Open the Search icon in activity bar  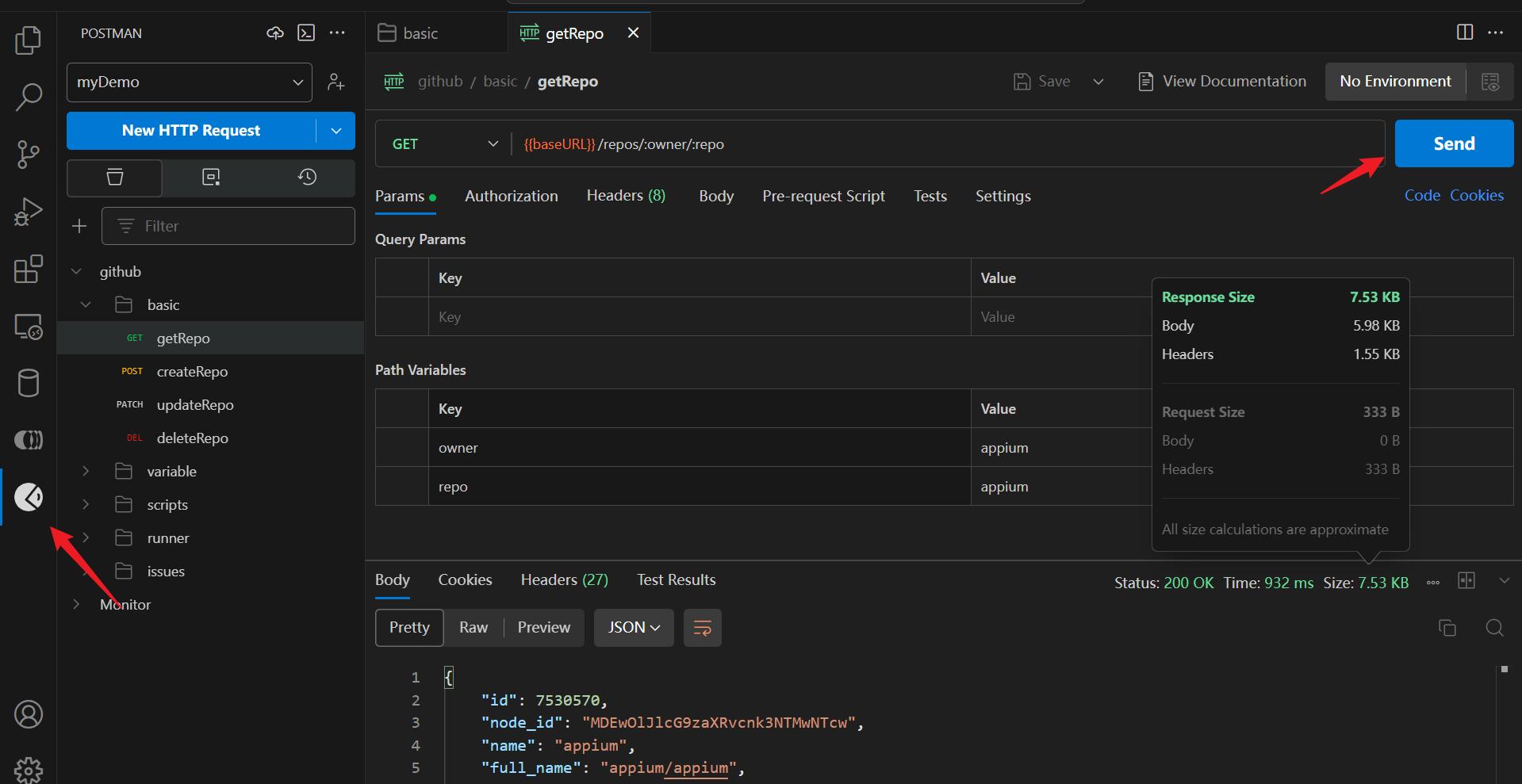pyautogui.click(x=29, y=97)
